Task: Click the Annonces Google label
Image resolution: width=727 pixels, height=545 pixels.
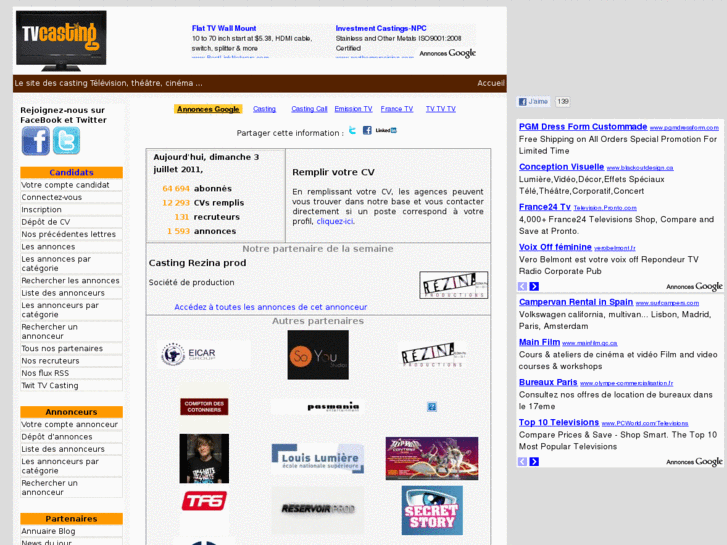Action: [208, 109]
